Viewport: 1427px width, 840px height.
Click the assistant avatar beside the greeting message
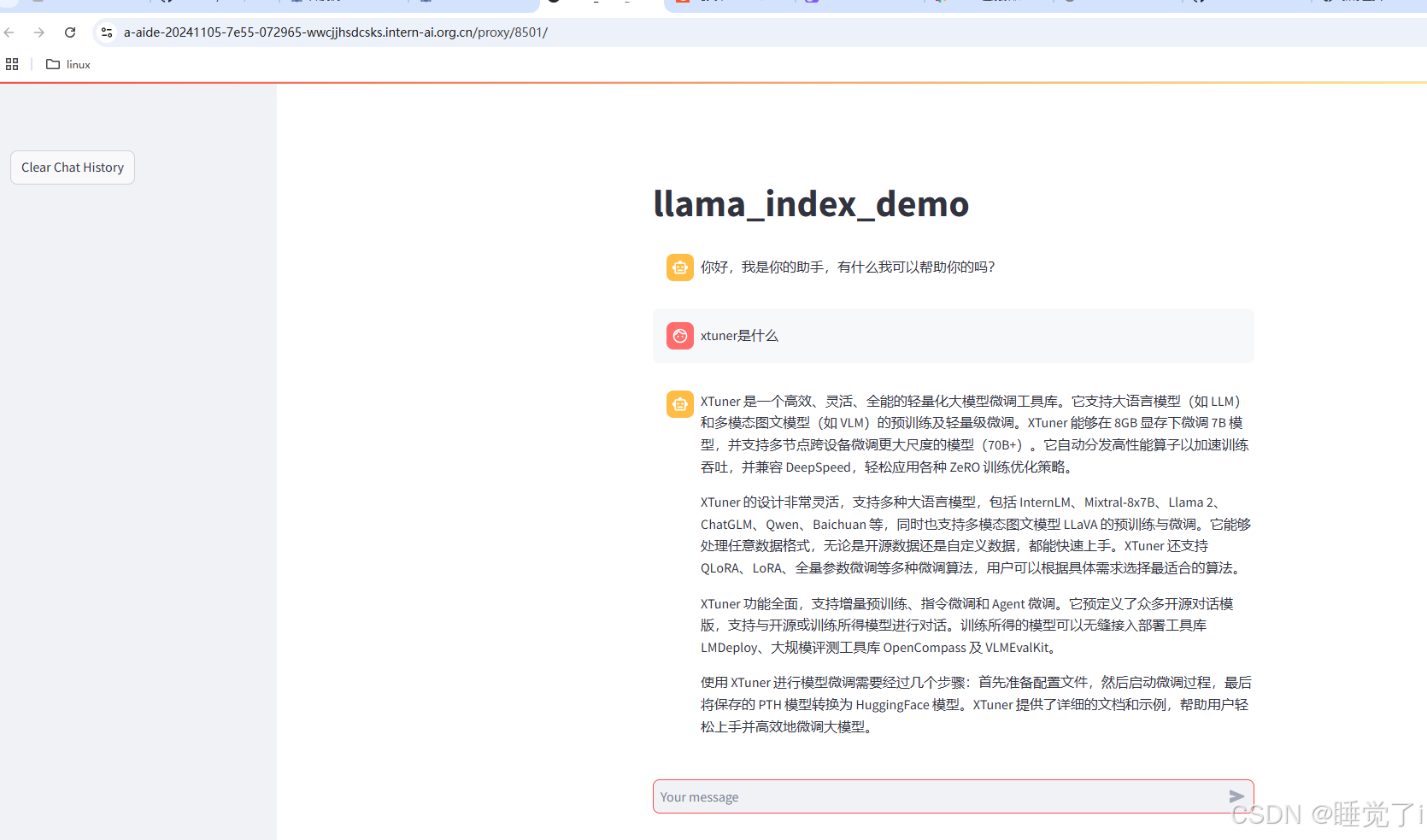point(680,267)
